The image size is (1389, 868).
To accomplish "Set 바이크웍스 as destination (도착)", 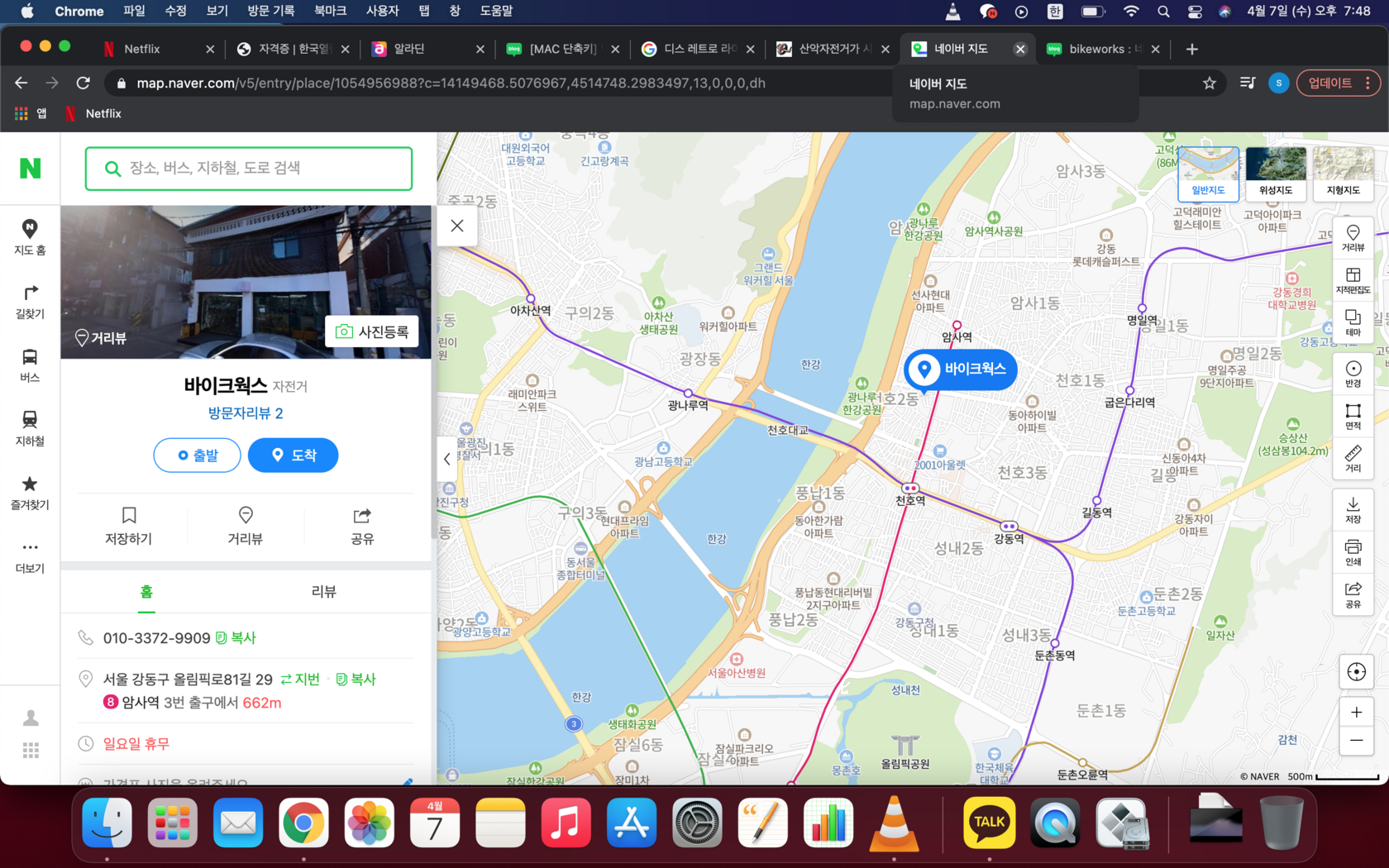I will pyautogui.click(x=294, y=455).
